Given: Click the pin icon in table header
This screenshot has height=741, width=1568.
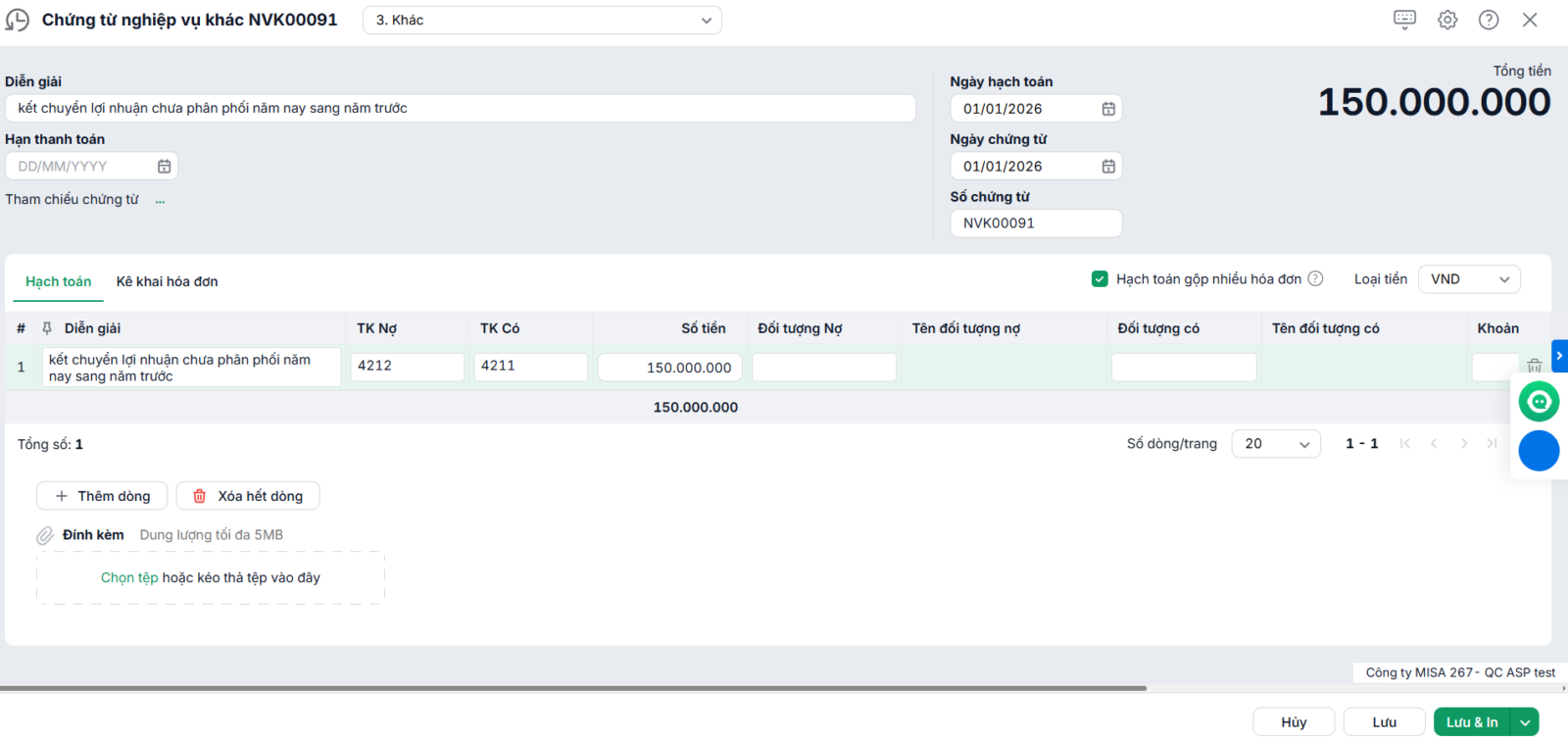Looking at the screenshot, I should point(47,328).
